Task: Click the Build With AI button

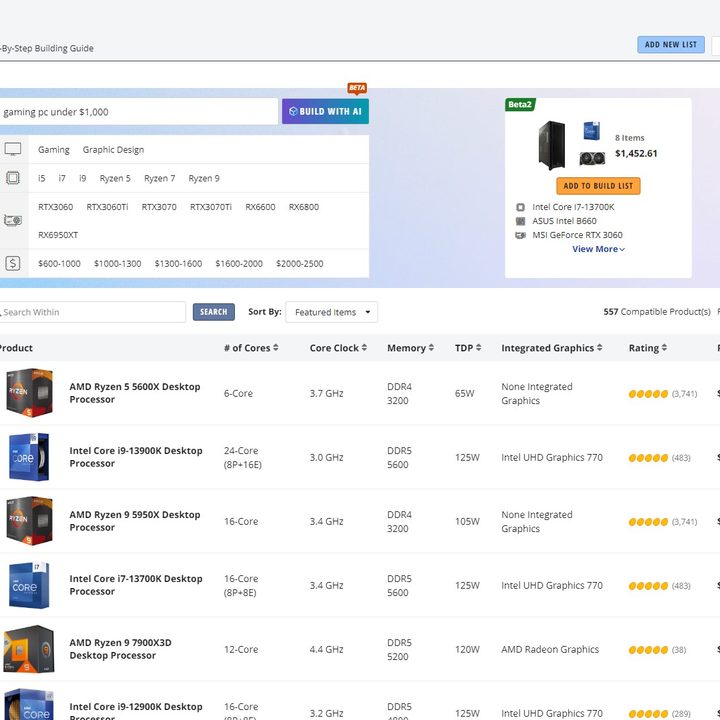Action: click(x=325, y=111)
